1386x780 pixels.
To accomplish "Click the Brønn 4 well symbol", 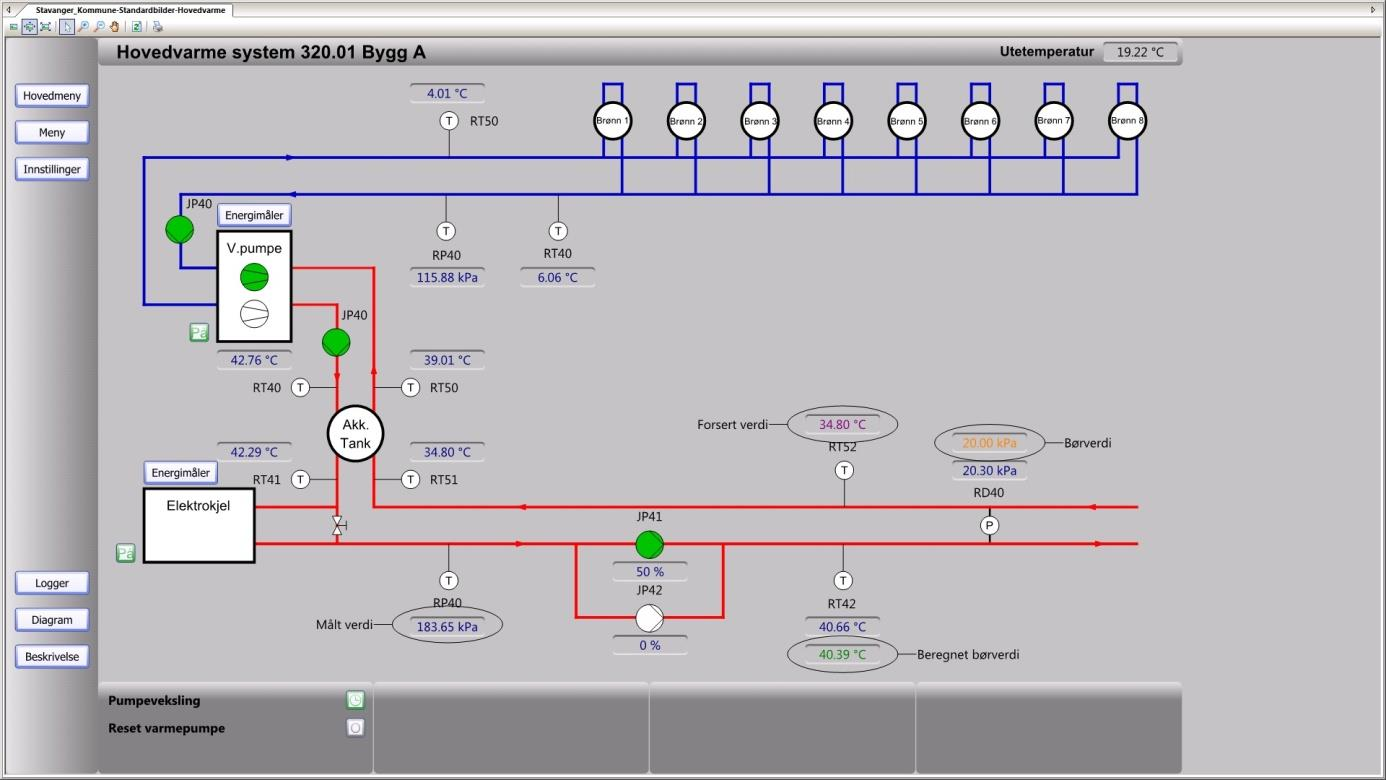I will point(833,121).
